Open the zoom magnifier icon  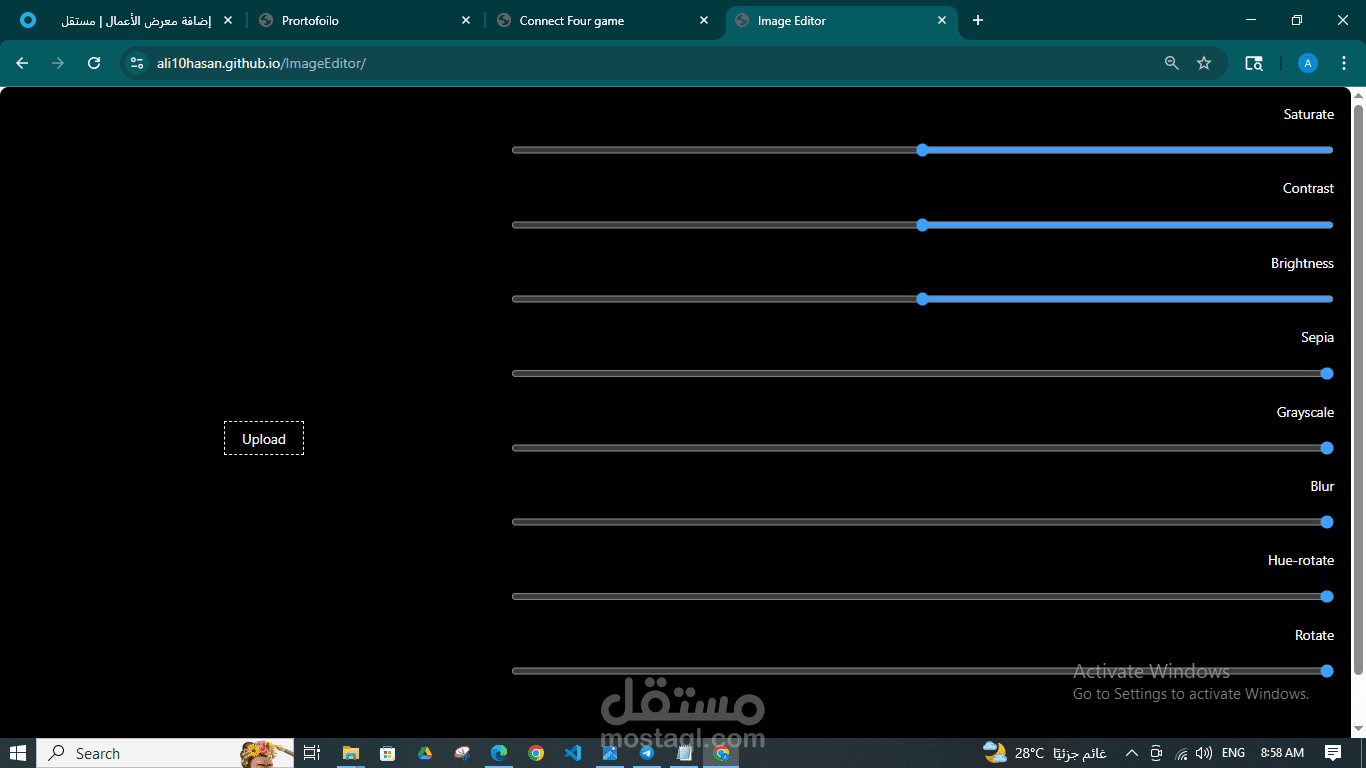coord(1172,63)
